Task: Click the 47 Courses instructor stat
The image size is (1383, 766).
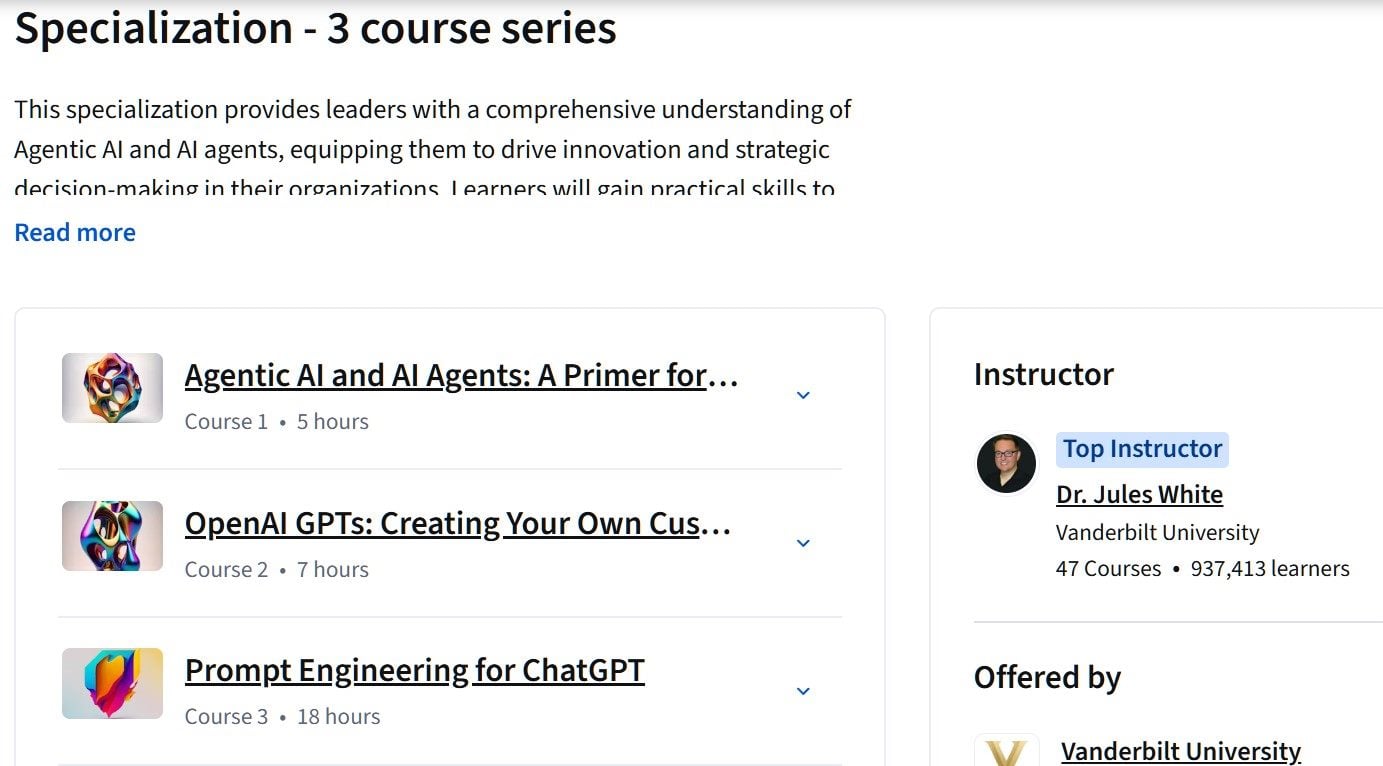Action: coord(1108,568)
